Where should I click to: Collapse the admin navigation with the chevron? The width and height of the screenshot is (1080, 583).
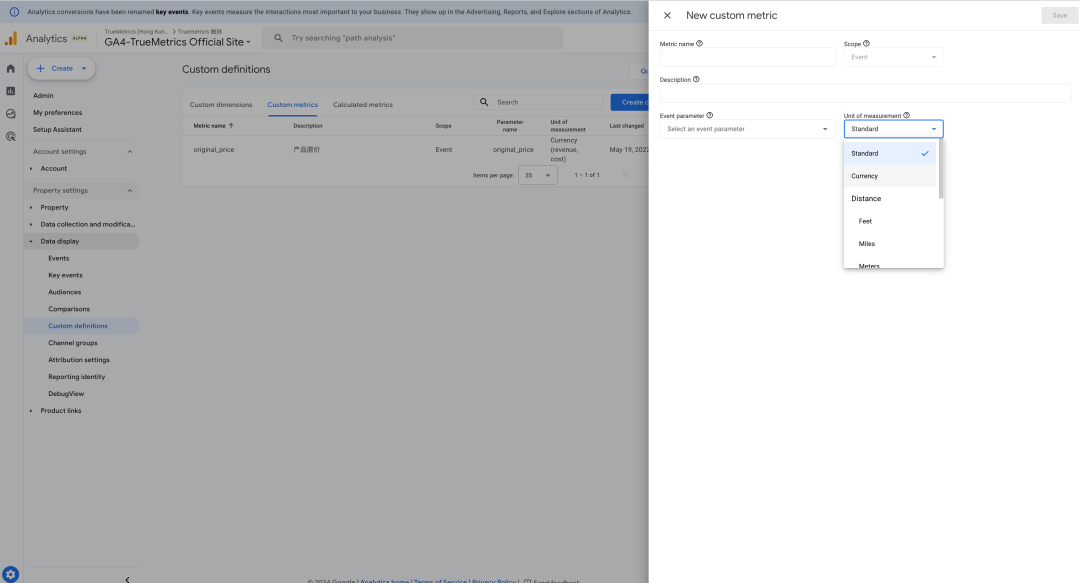[127, 580]
